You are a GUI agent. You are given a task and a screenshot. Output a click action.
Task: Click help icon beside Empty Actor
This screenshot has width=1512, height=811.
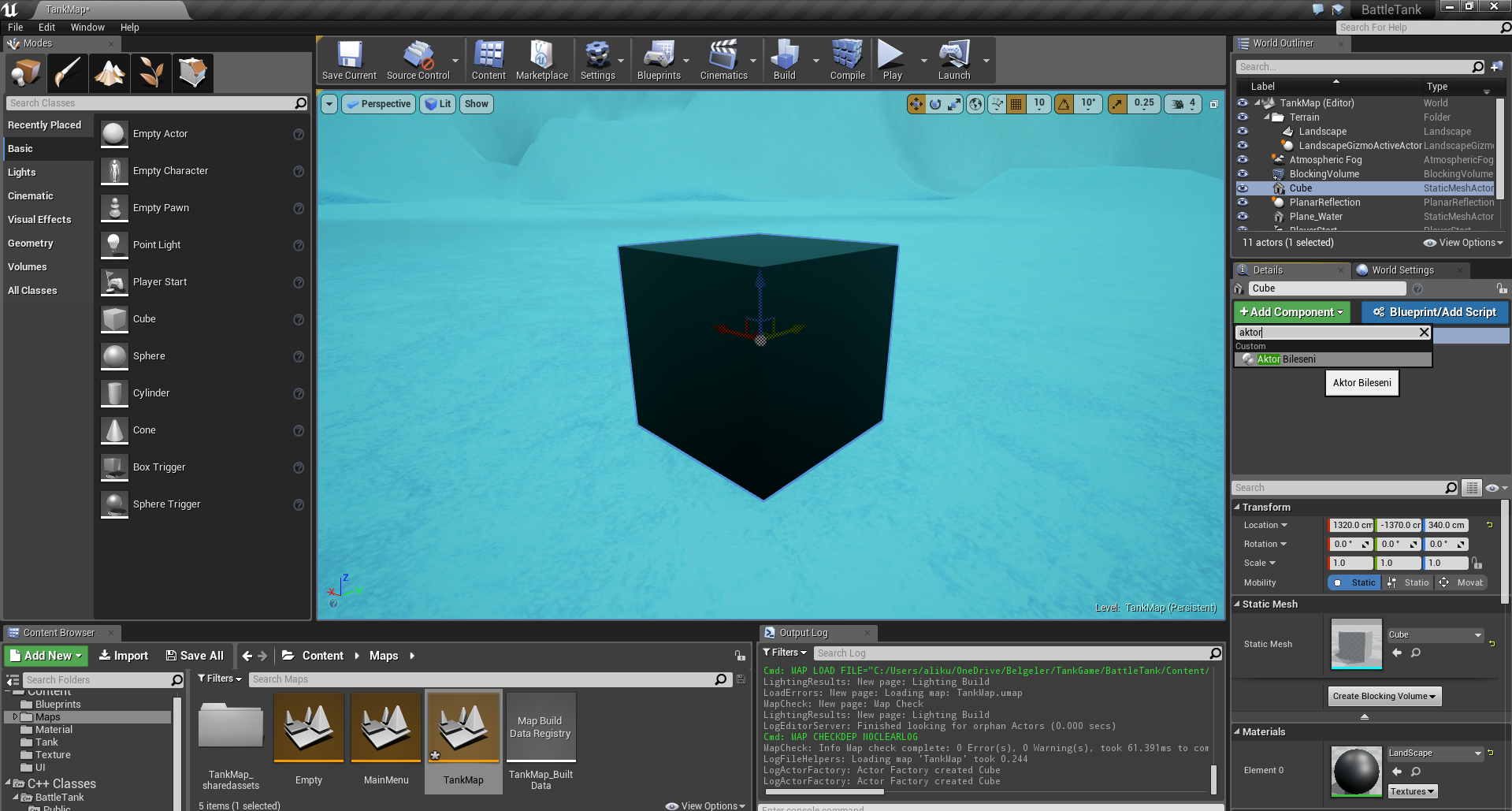(299, 134)
